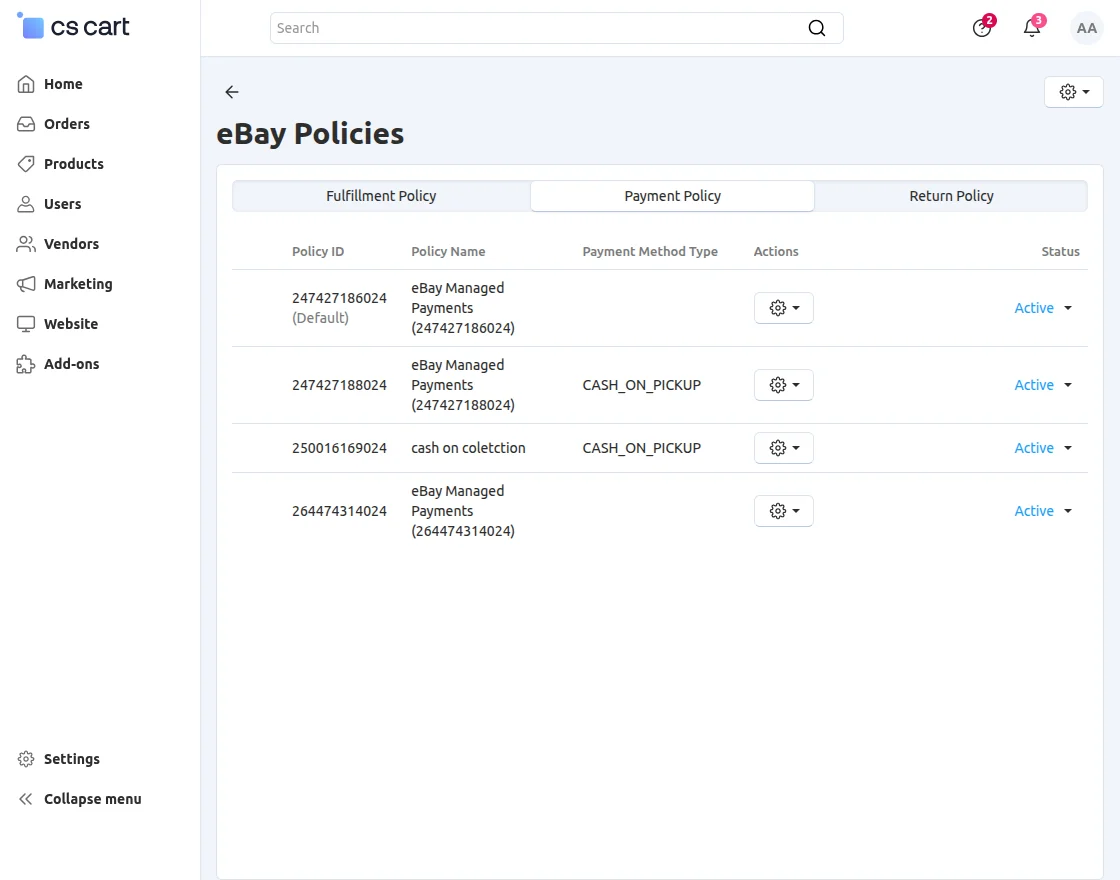Open actions dropdown for policy 247427188024
This screenshot has height=880, width=1120.
click(x=784, y=385)
